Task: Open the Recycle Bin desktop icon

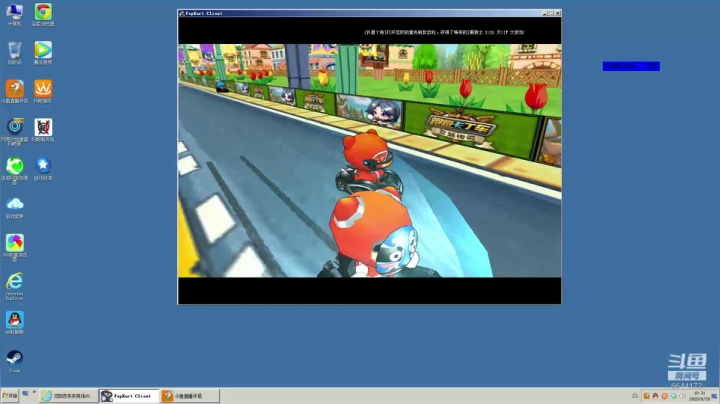Action: [15, 53]
